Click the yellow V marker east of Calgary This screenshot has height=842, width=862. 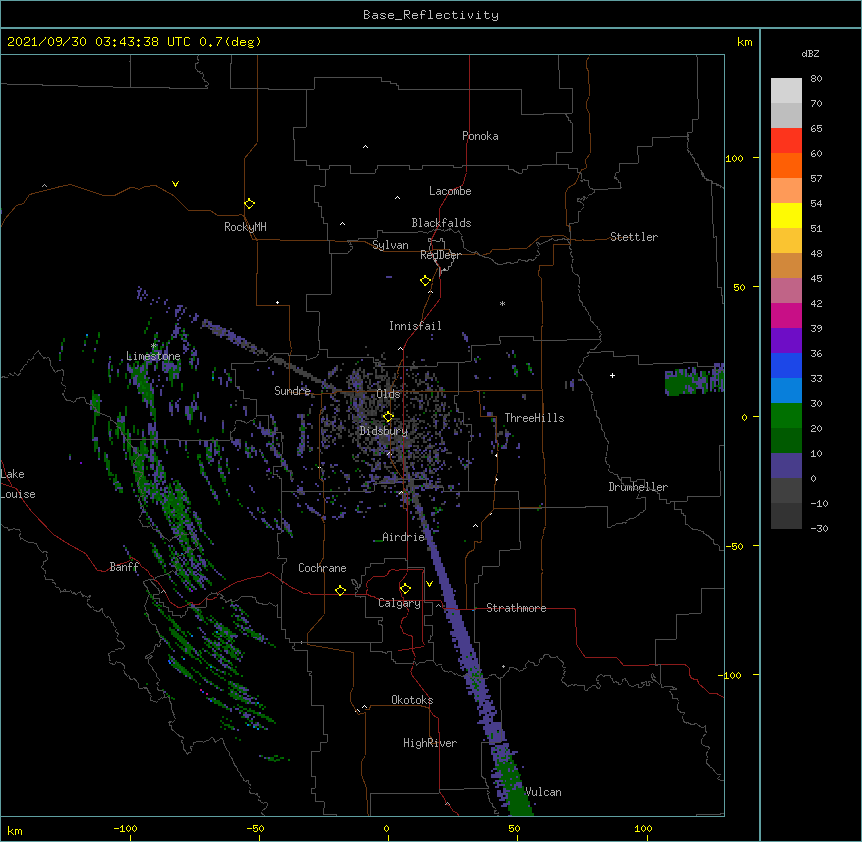(429, 584)
